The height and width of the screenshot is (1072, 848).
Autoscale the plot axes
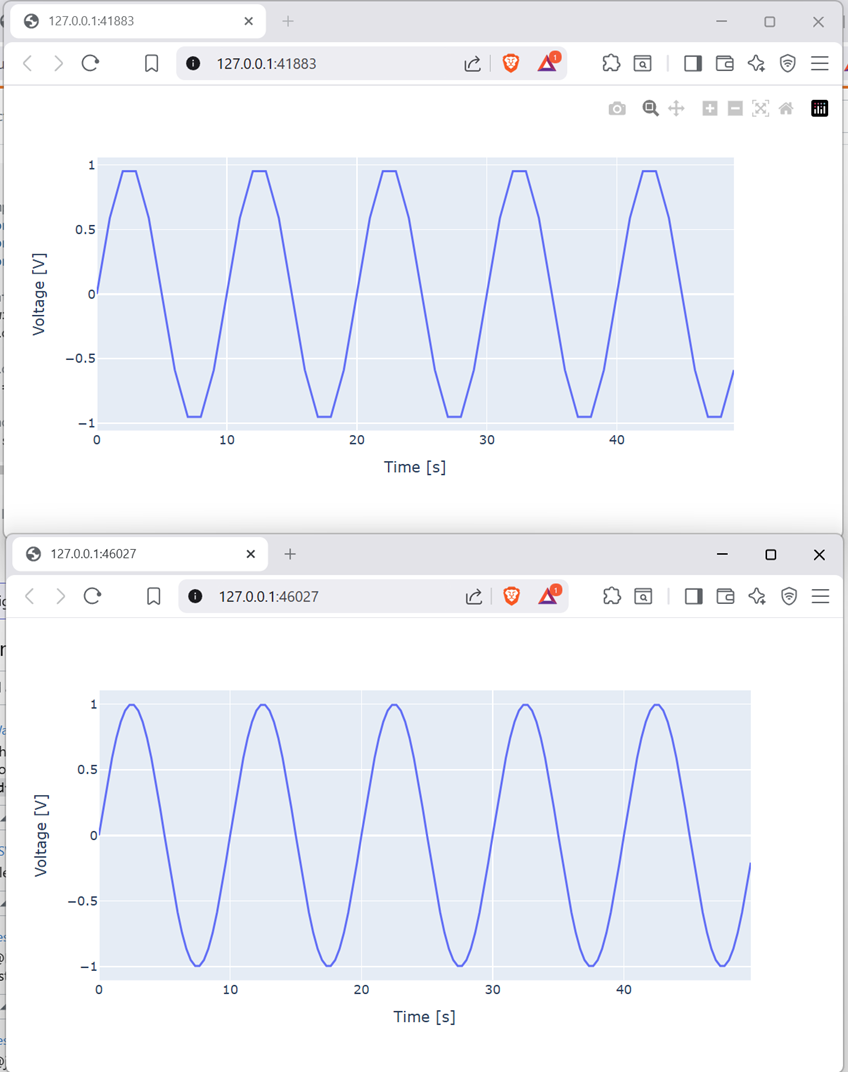click(760, 108)
